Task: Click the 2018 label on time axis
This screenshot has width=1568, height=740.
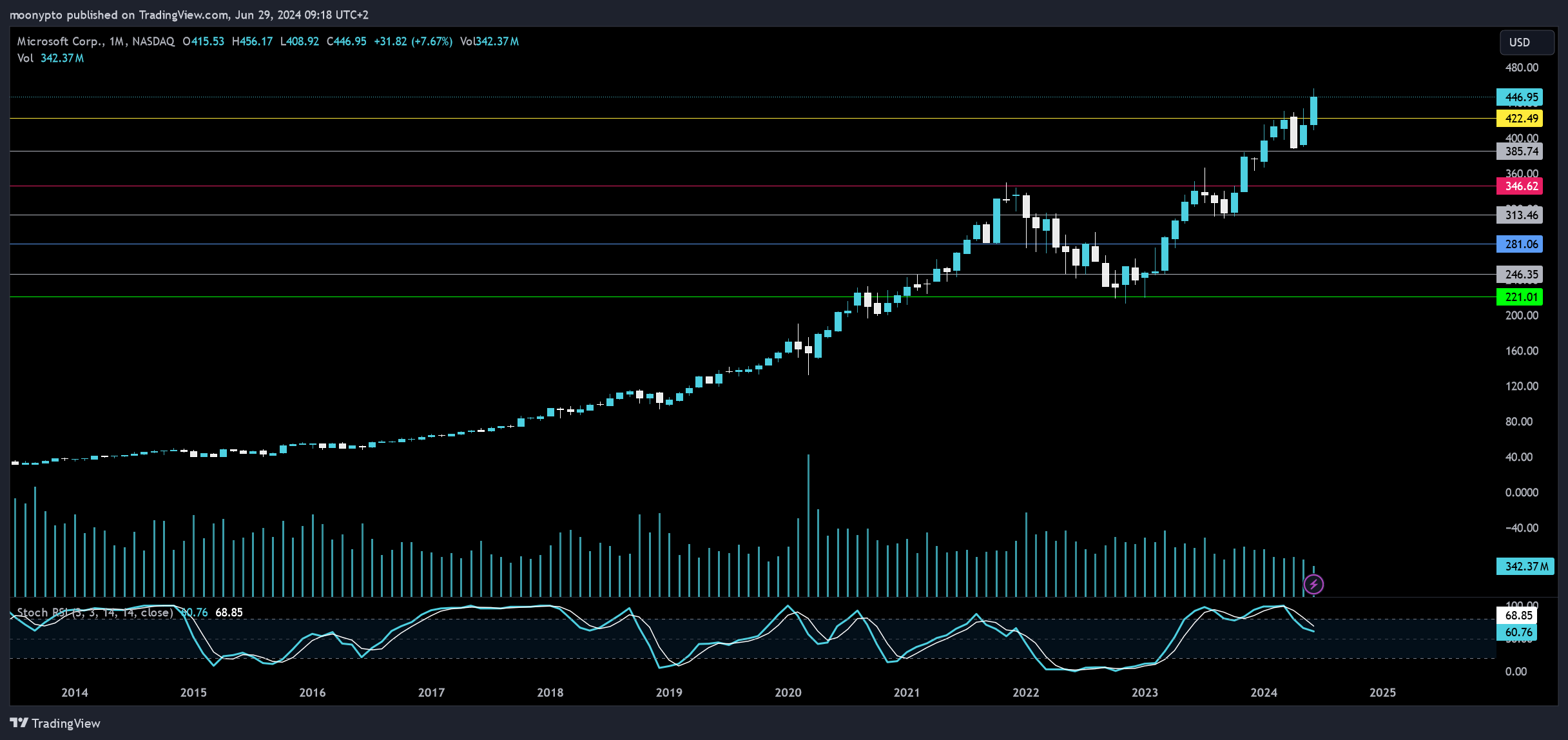Action: click(x=550, y=692)
